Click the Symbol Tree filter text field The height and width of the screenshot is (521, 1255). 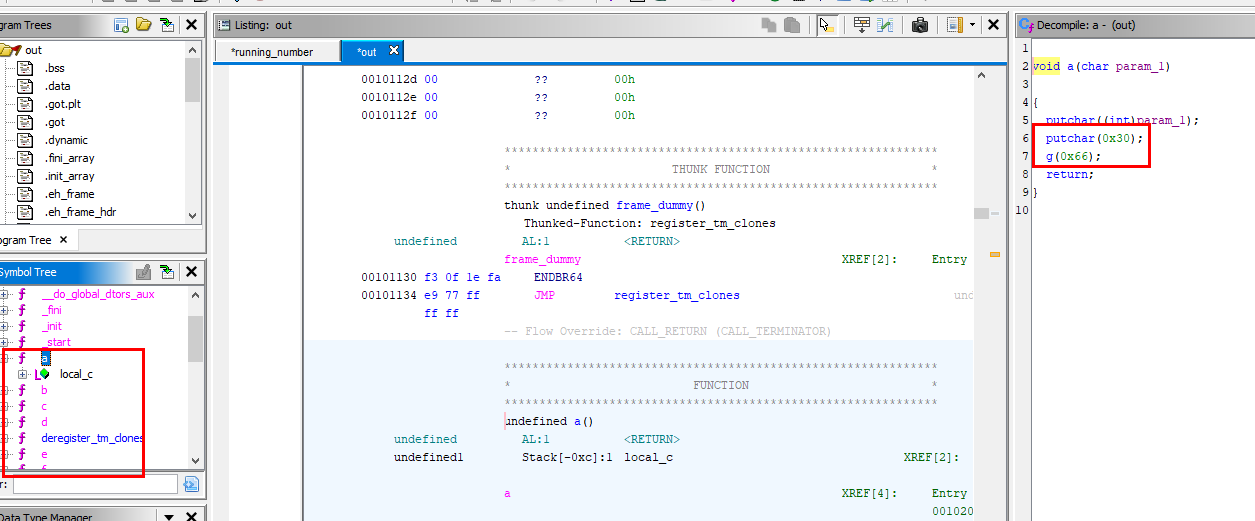pos(93,484)
